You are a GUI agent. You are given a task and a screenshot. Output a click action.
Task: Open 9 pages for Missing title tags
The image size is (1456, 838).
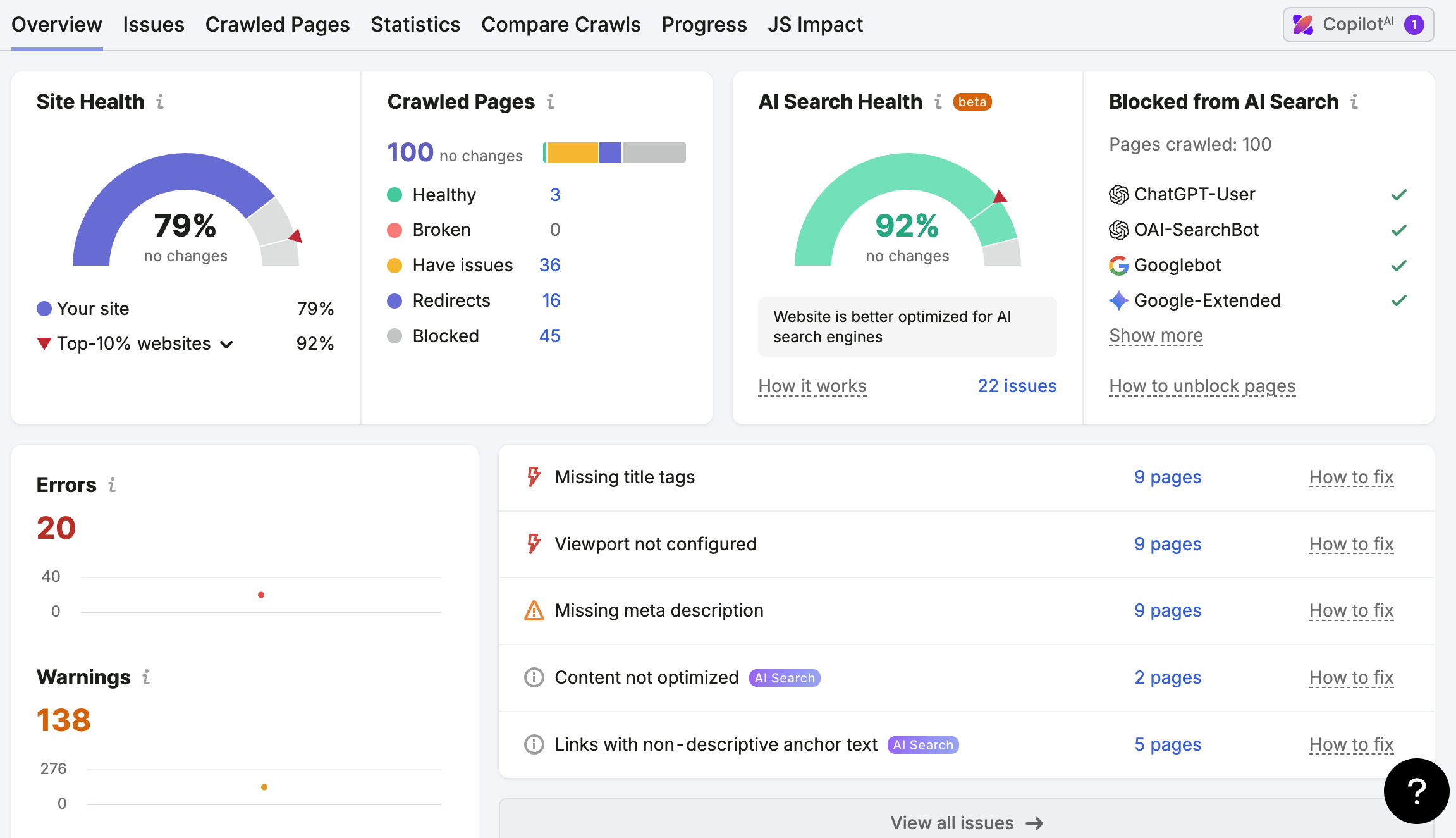pyautogui.click(x=1168, y=477)
